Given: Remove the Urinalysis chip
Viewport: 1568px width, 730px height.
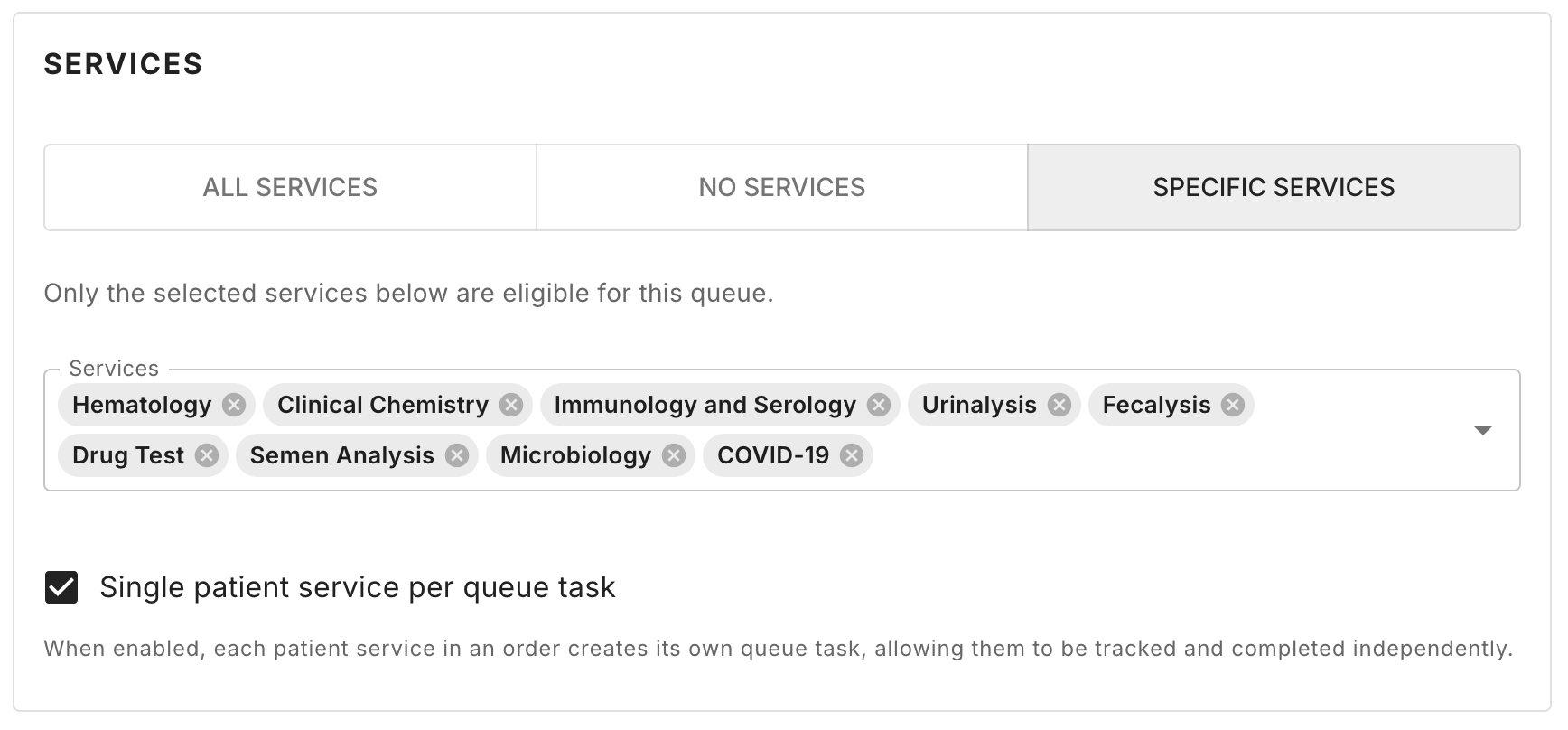Looking at the screenshot, I should 1059,405.
